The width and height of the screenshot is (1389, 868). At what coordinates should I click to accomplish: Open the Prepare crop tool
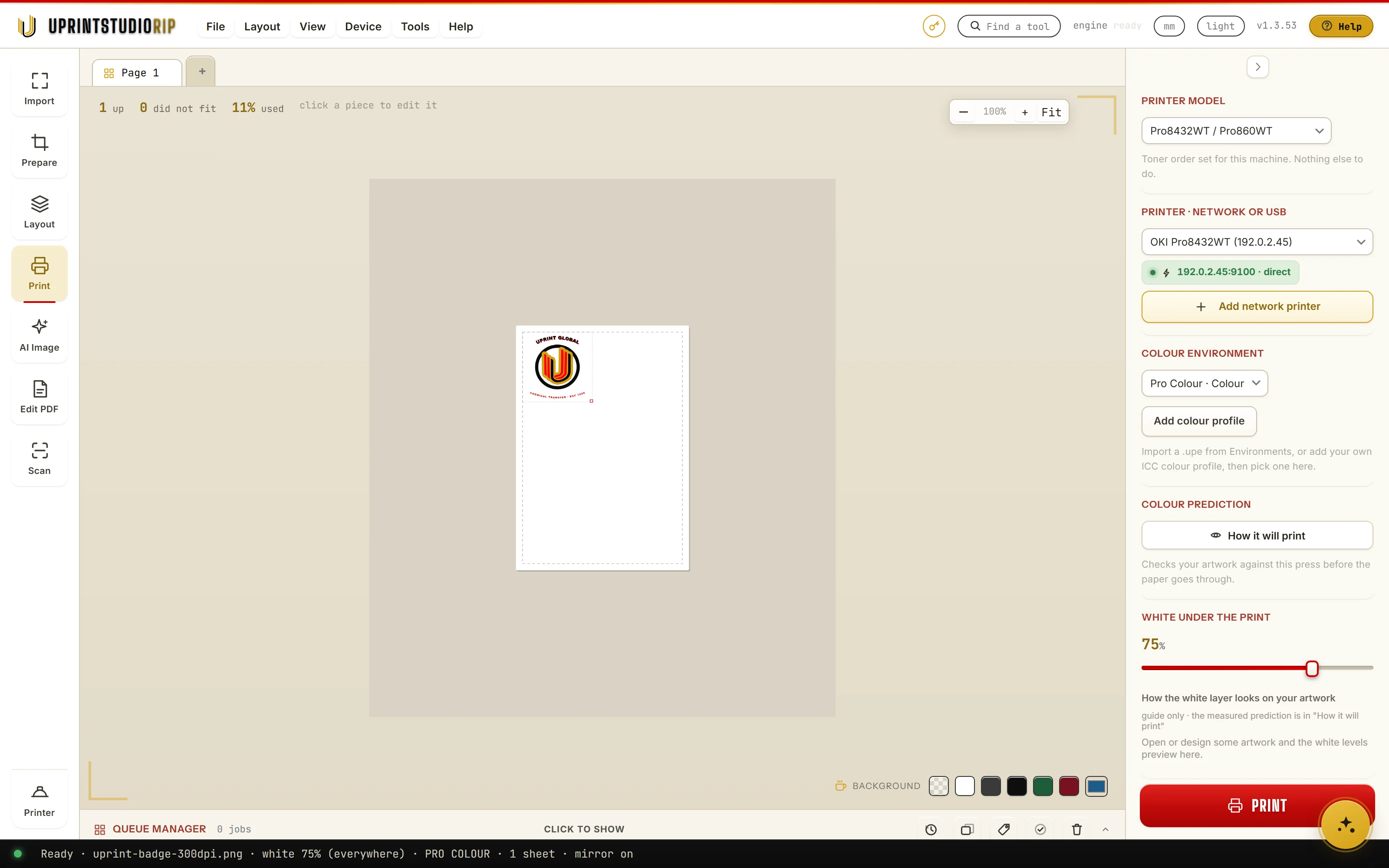39,151
